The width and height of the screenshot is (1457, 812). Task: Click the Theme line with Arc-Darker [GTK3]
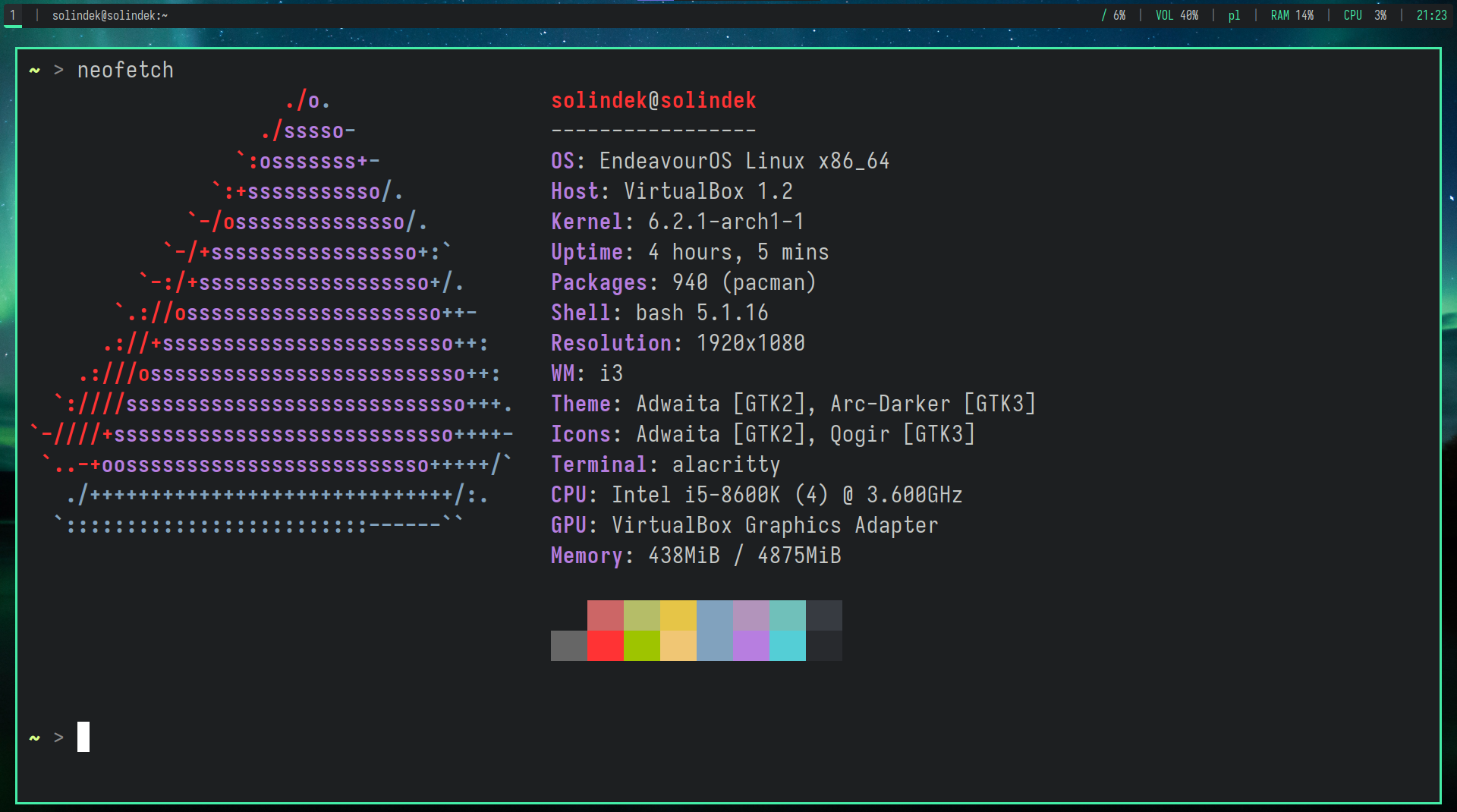tap(793, 404)
